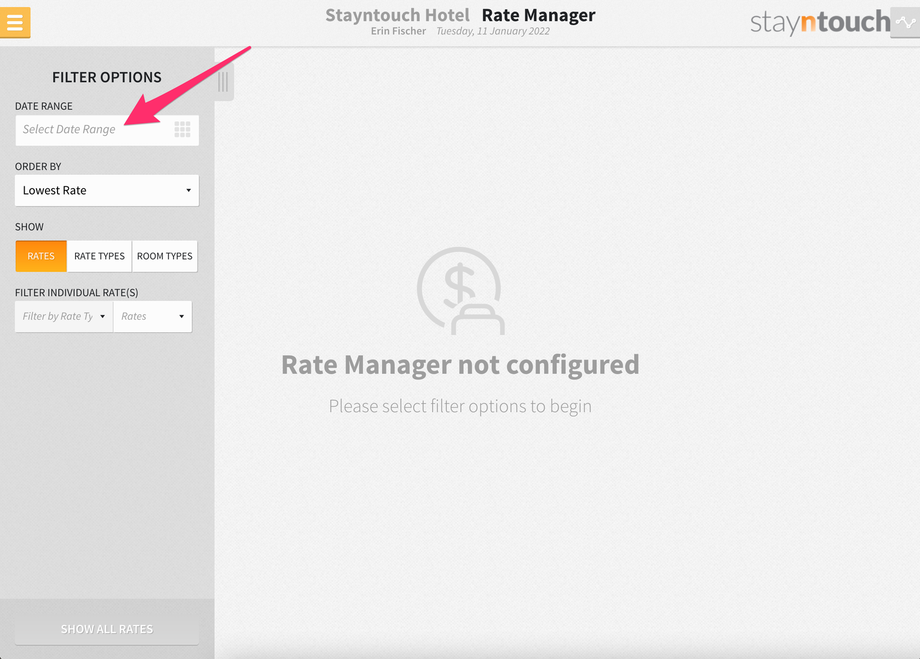Screen dimensions: 920x659
Task: Open the hamburger main menu
Action: (15, 22)
